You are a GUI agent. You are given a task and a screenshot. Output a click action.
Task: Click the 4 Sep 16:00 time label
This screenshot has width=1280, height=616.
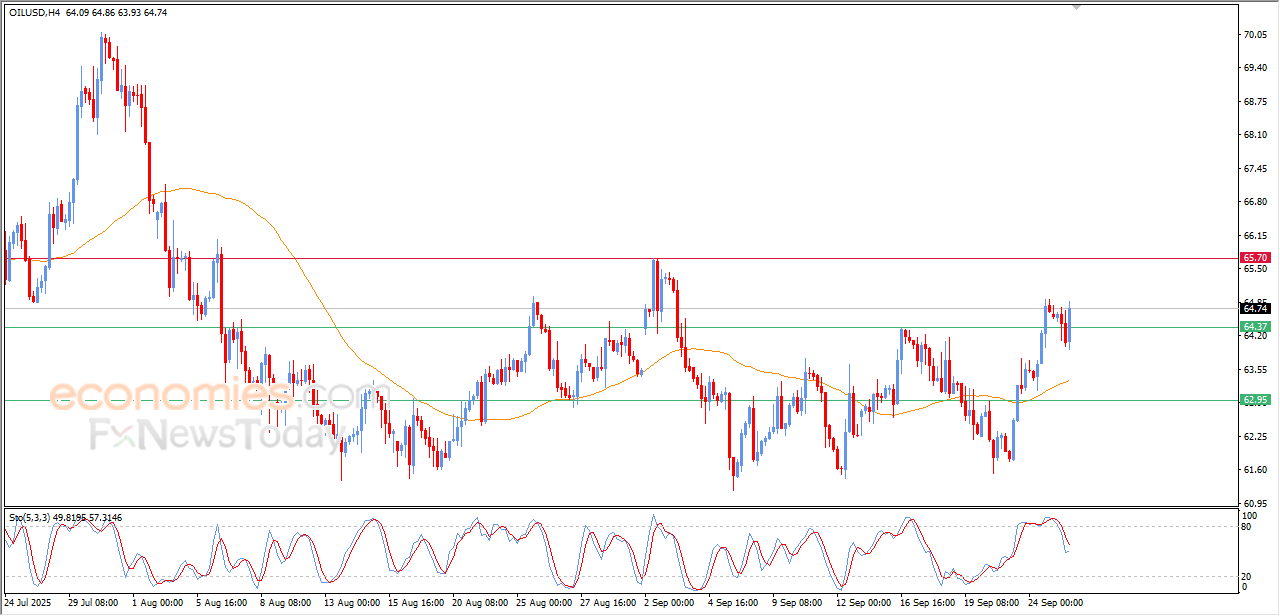[x=733, y=603]
